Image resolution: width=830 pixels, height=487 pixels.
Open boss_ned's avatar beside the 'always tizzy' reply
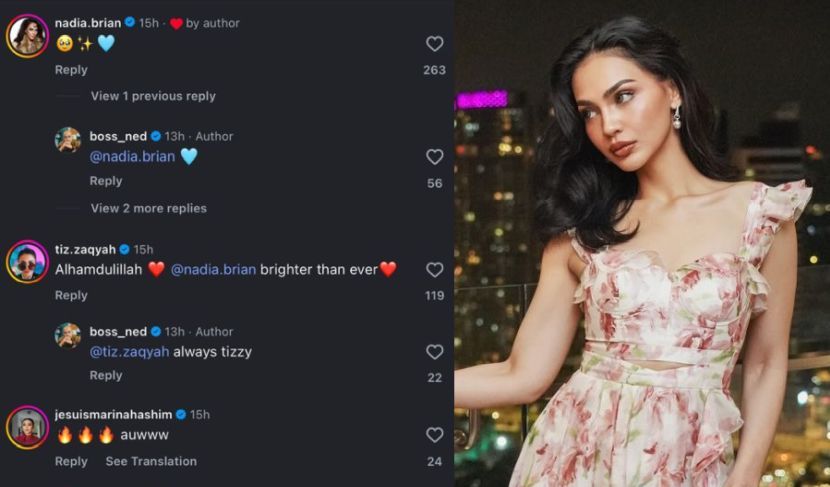(68, 335)
